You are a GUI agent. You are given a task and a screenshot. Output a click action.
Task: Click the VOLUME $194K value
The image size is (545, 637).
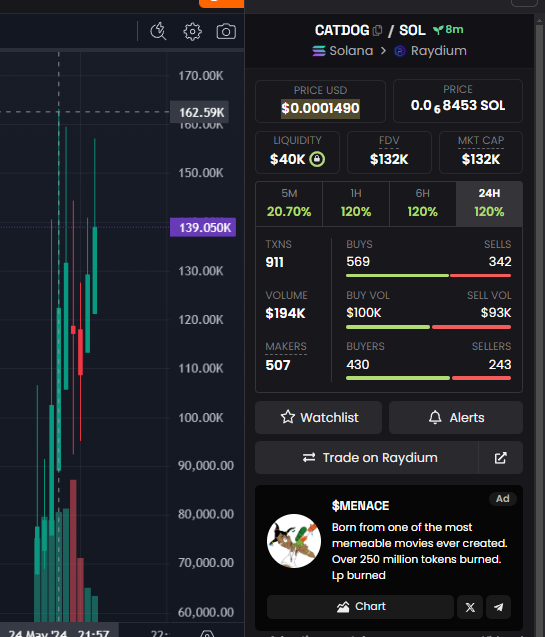click(285, 313)
